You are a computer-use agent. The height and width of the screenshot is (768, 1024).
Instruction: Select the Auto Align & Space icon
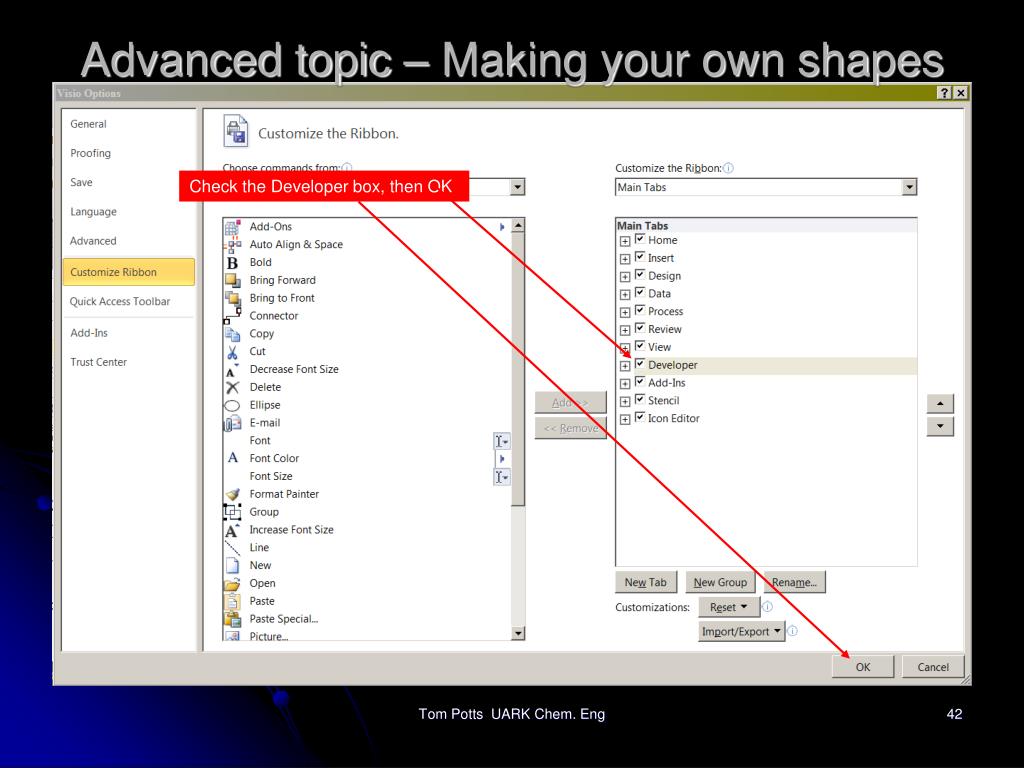click(232, 244)
